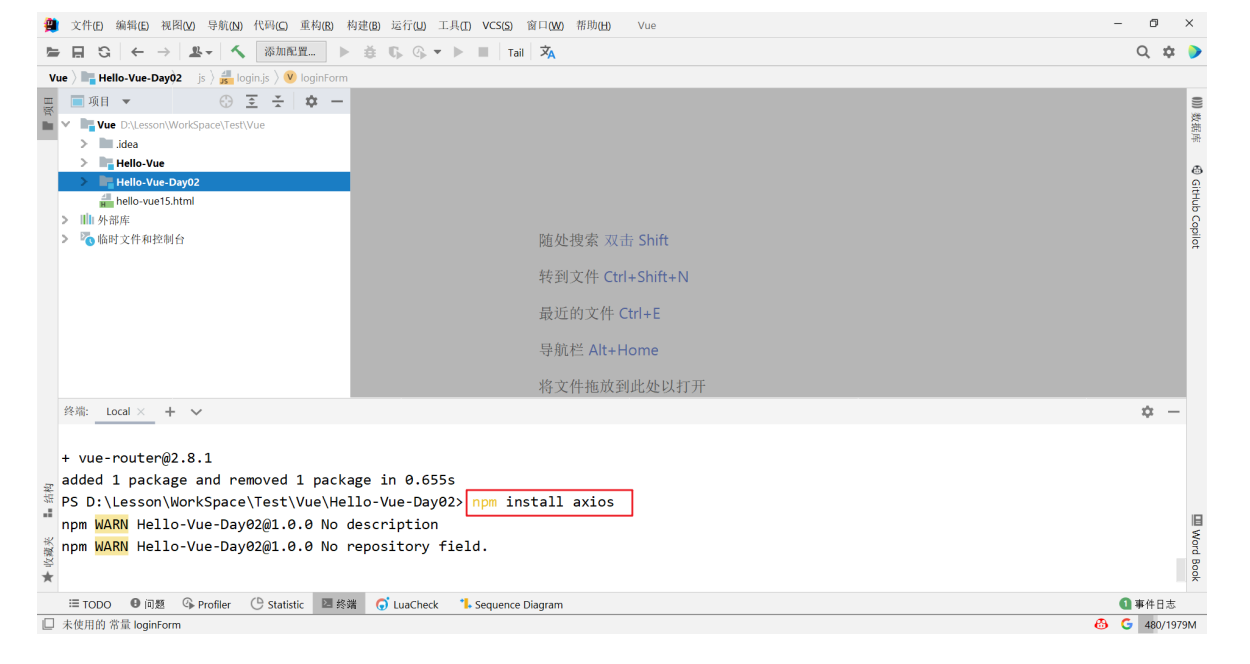This screenshot has height=664, width=1250.
Task: Hide the terminal panel with minus icon
Action: [1173, 412]
